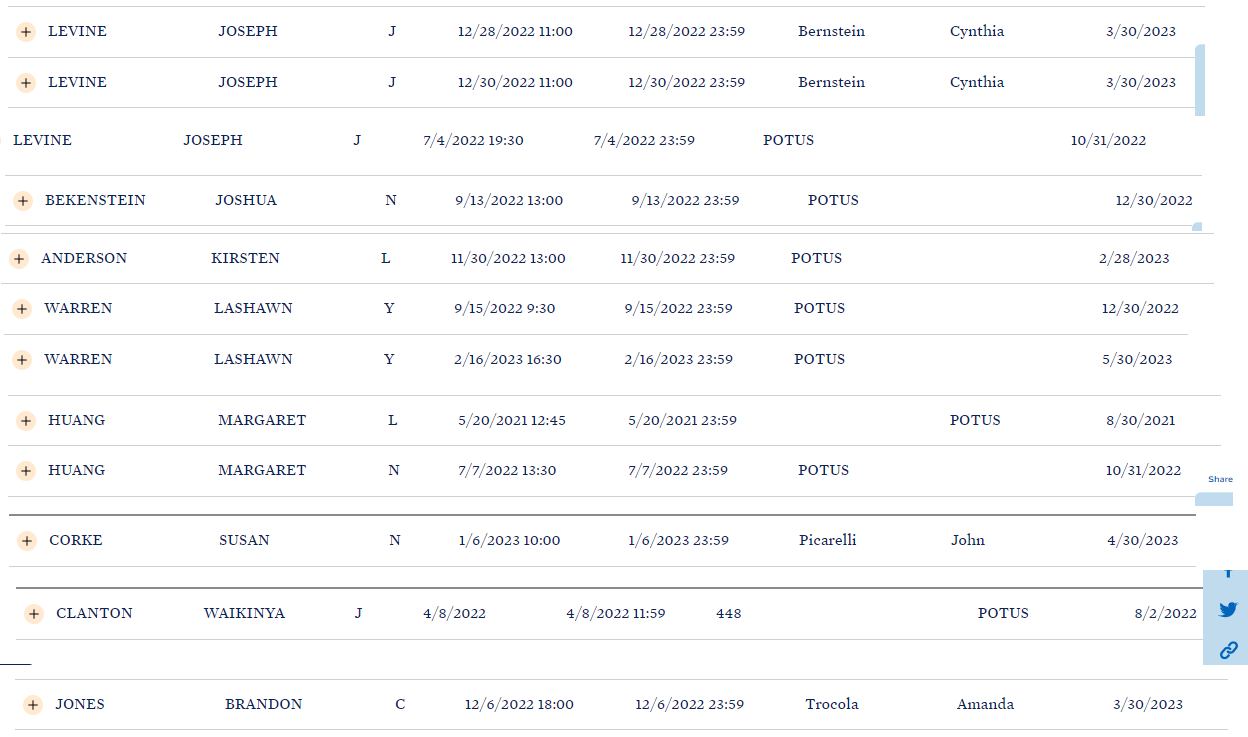Screen dimensions: 1248x737
Task: Click the Share label in sidebar
Action: [1220, 479]
